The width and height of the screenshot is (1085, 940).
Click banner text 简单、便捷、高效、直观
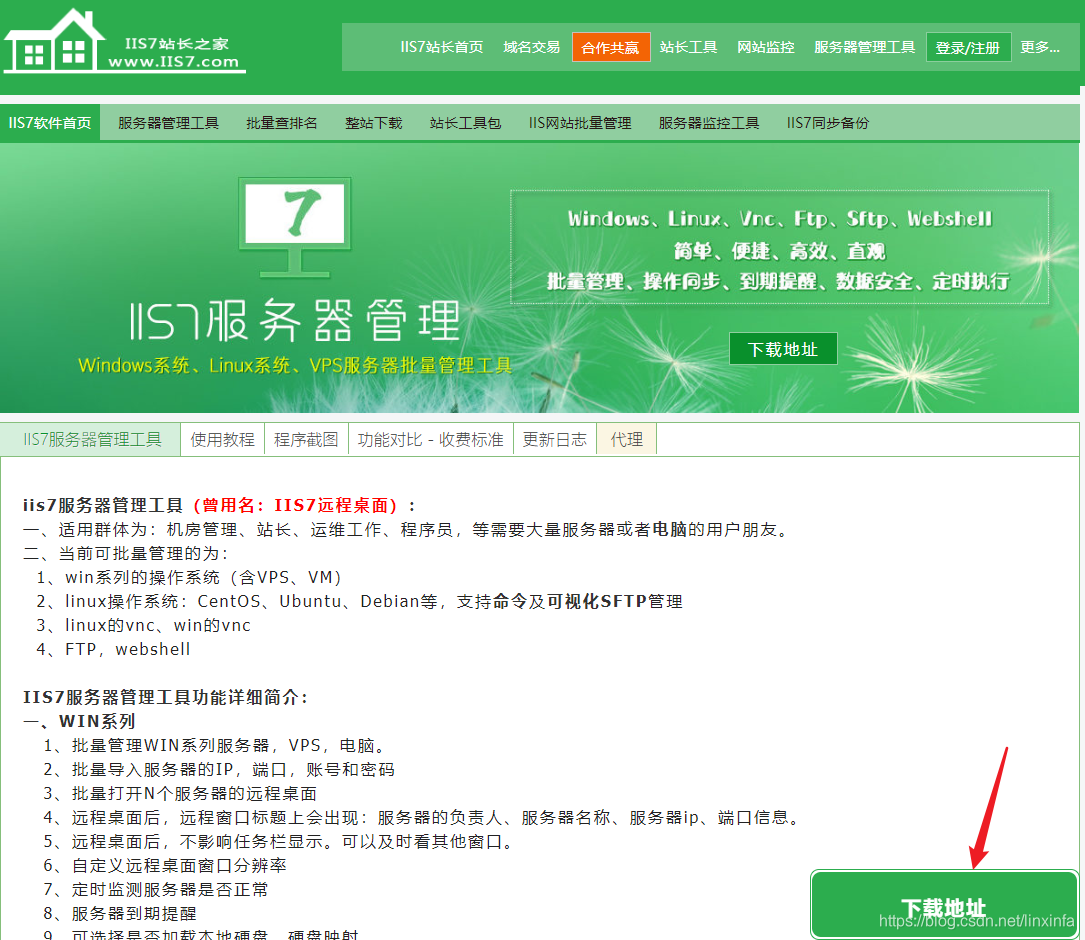(780, 251)
